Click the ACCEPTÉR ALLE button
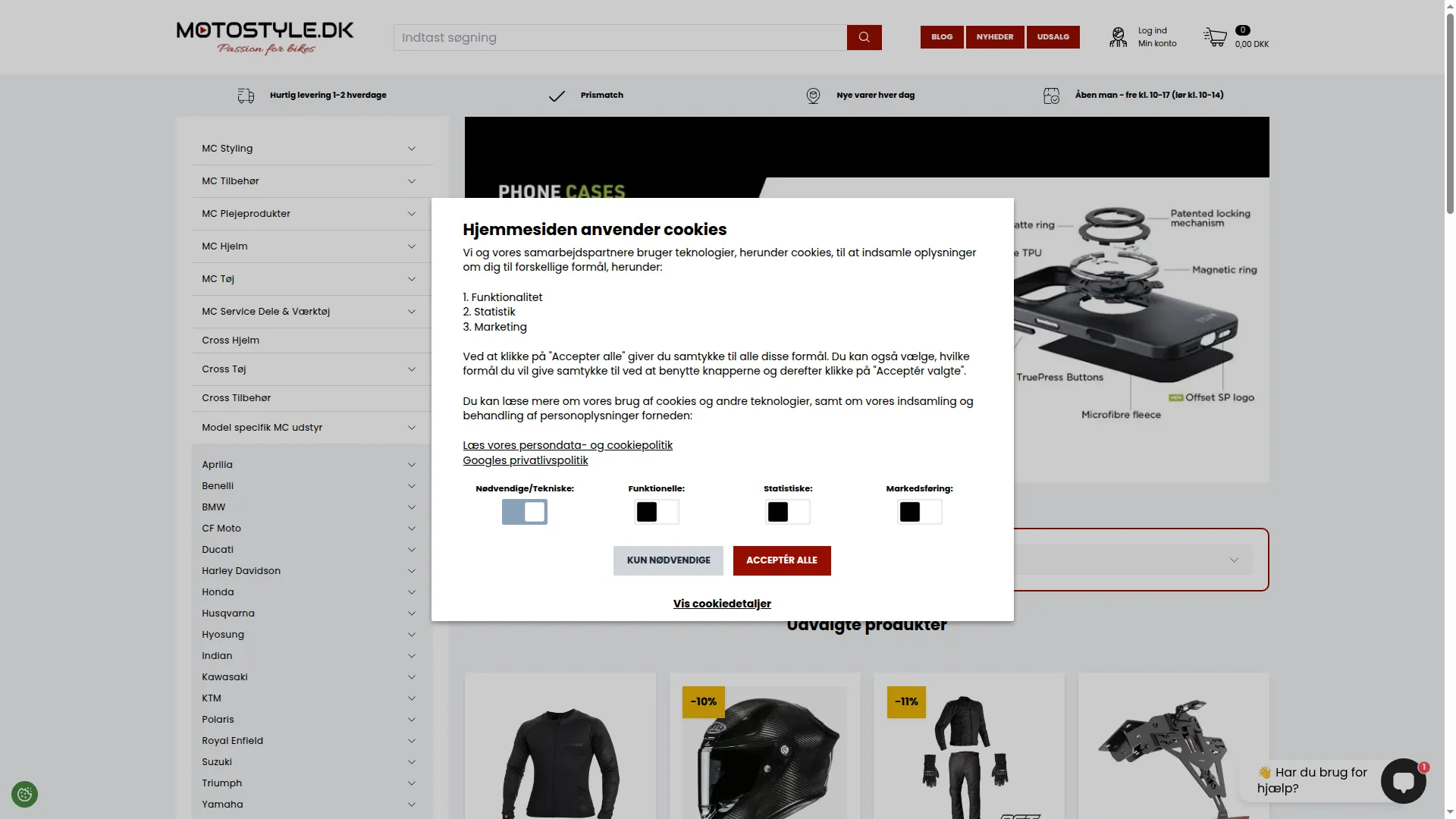 click(782, 560)
